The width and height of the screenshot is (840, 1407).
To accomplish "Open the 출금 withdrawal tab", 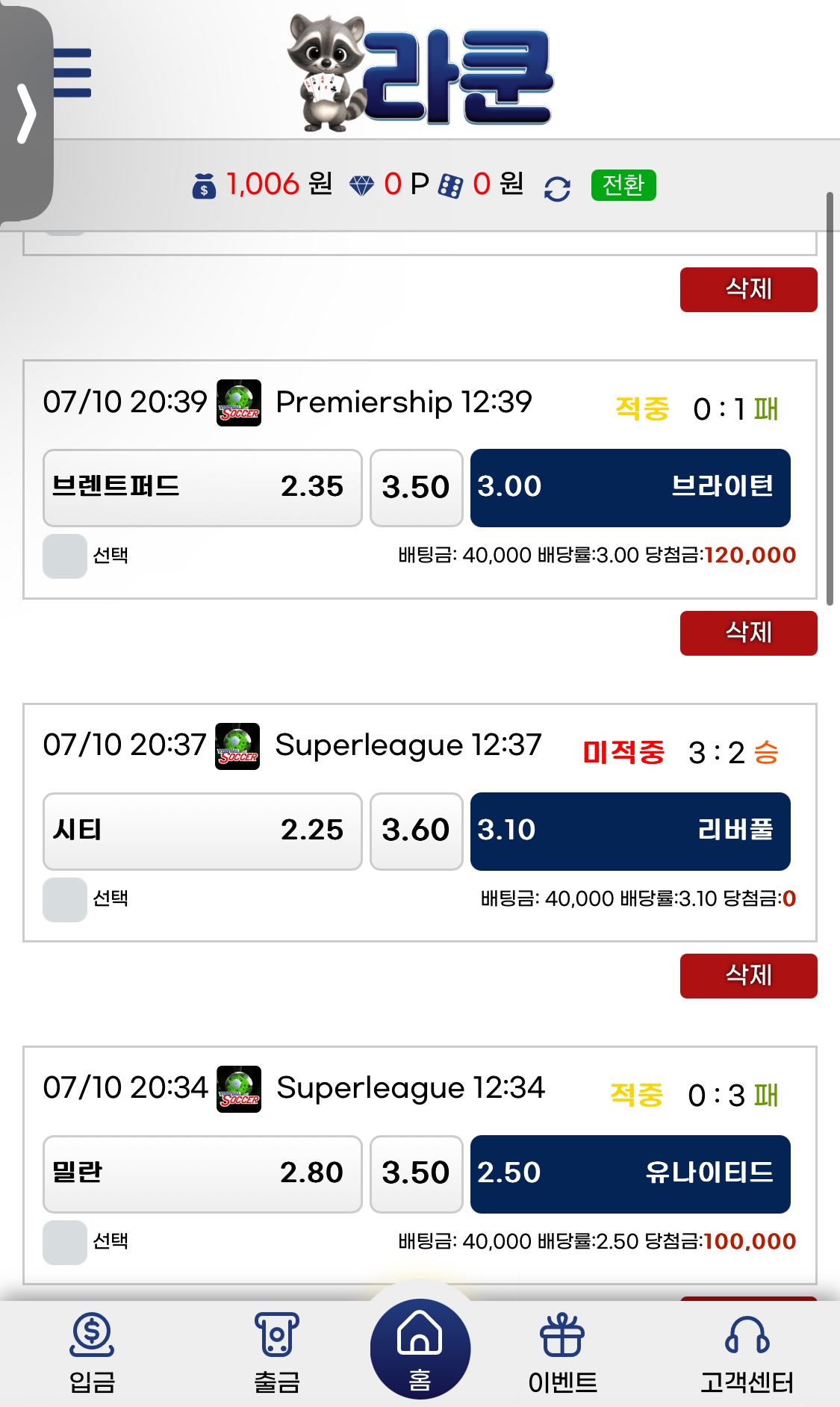I will point(276,1353).
